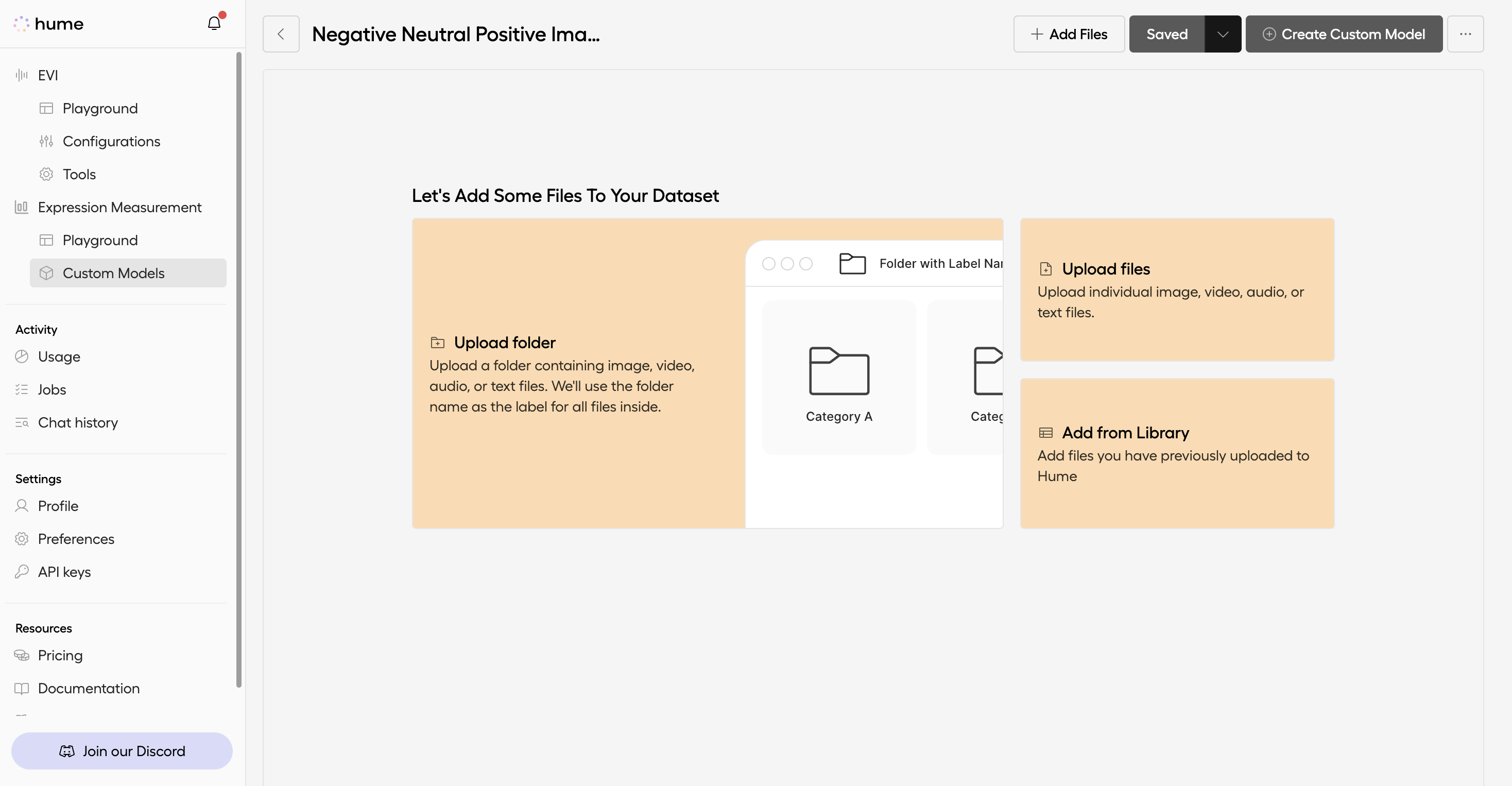Select the EVI waveform icon
The image size is (1512, 786).
(x=22, y=75)
